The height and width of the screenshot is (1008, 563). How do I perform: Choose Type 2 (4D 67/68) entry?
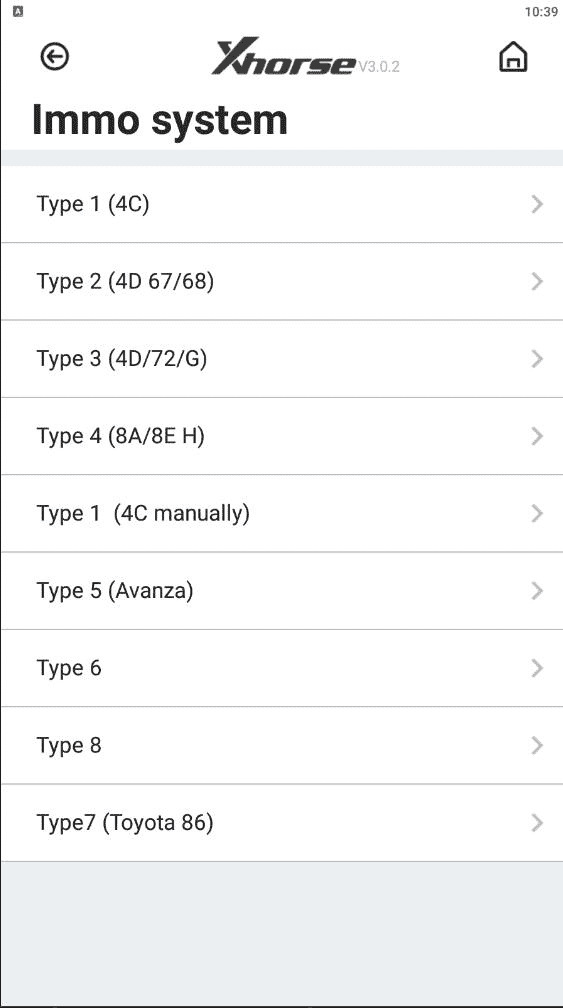point(282,282)
